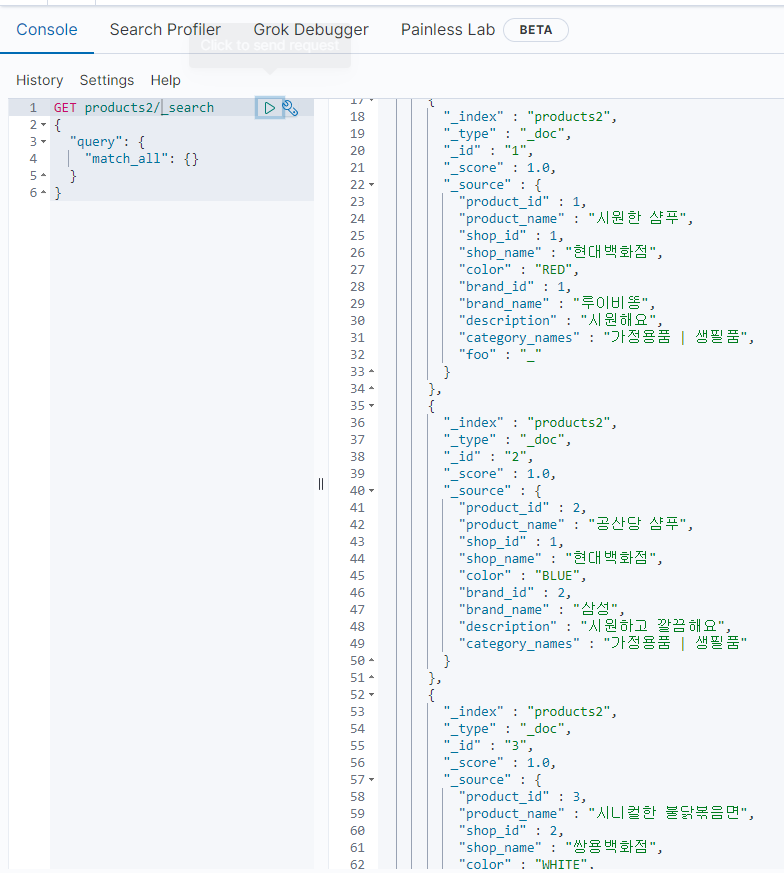784x873 pixels.
Task: Collapse the _source block at response line 22
Action: 372,185
